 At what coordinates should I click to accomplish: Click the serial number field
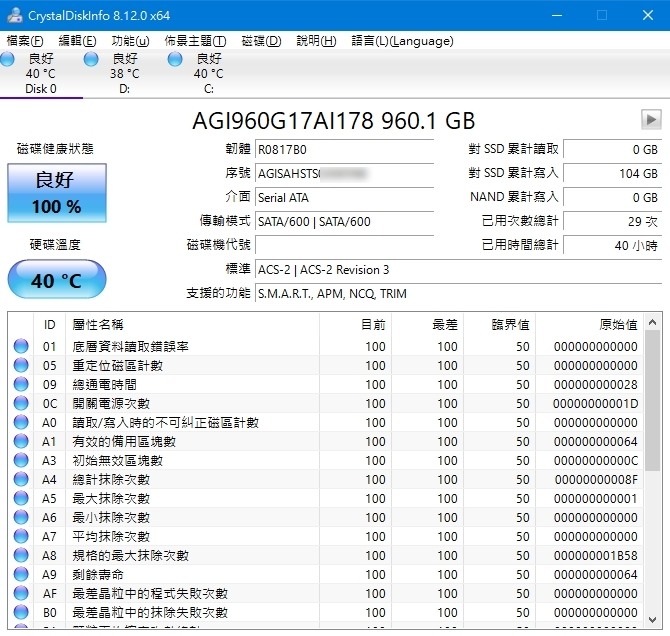(x=344, y=174)
